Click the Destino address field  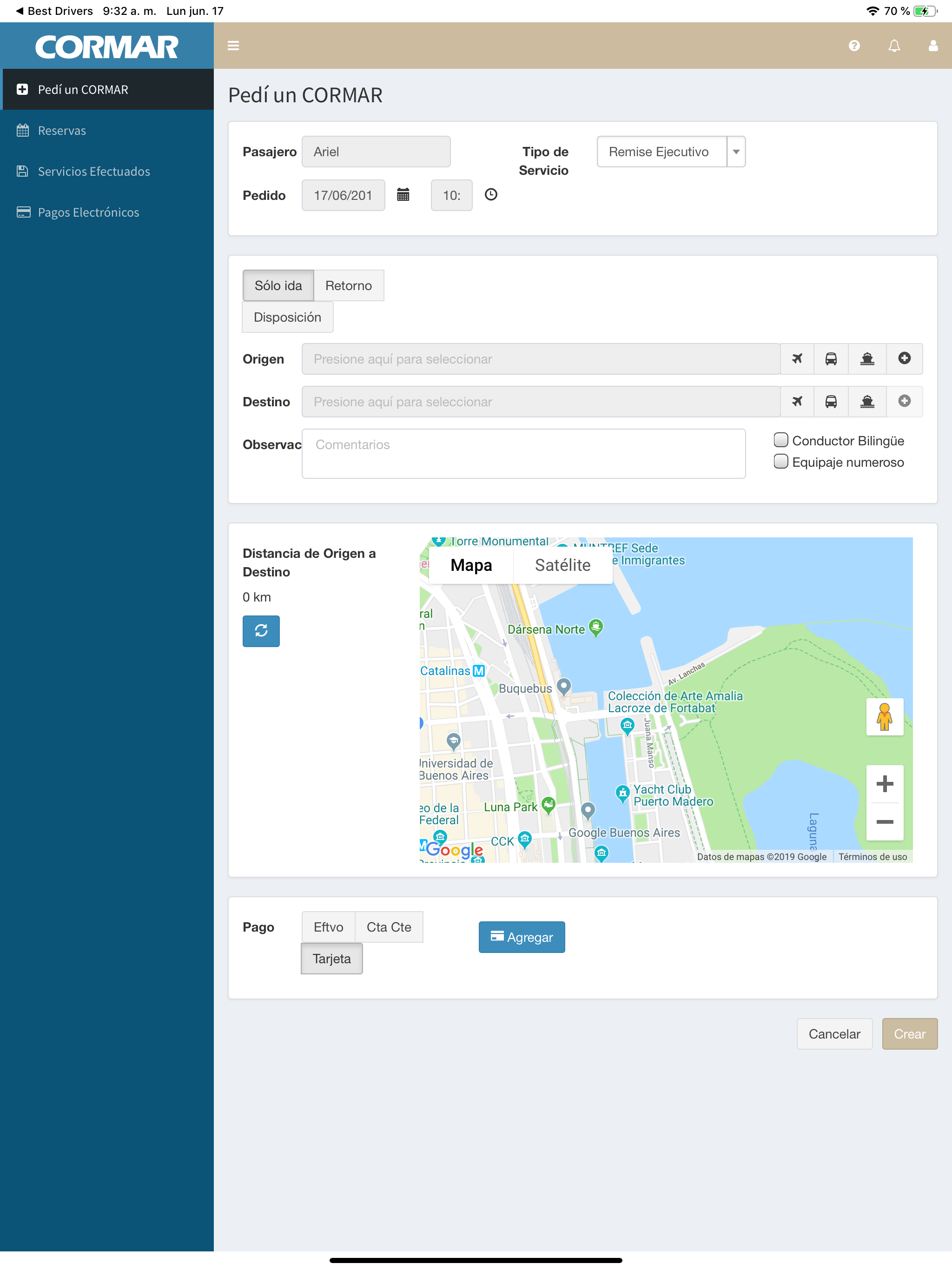pos(541,401)
